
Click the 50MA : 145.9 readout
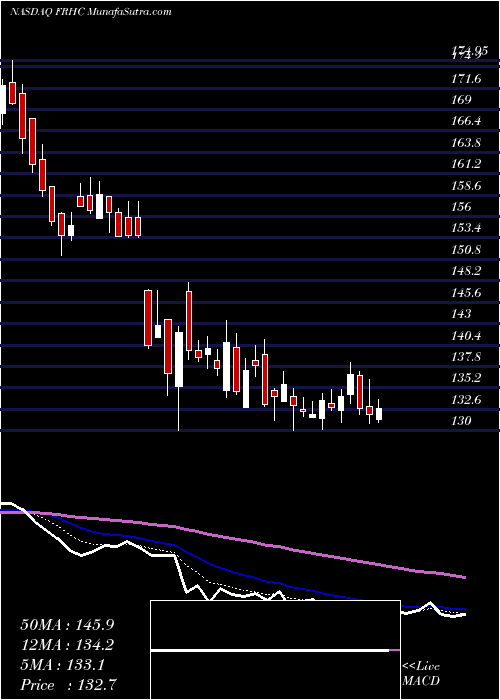pyautogui.click(x=67, y=625)
